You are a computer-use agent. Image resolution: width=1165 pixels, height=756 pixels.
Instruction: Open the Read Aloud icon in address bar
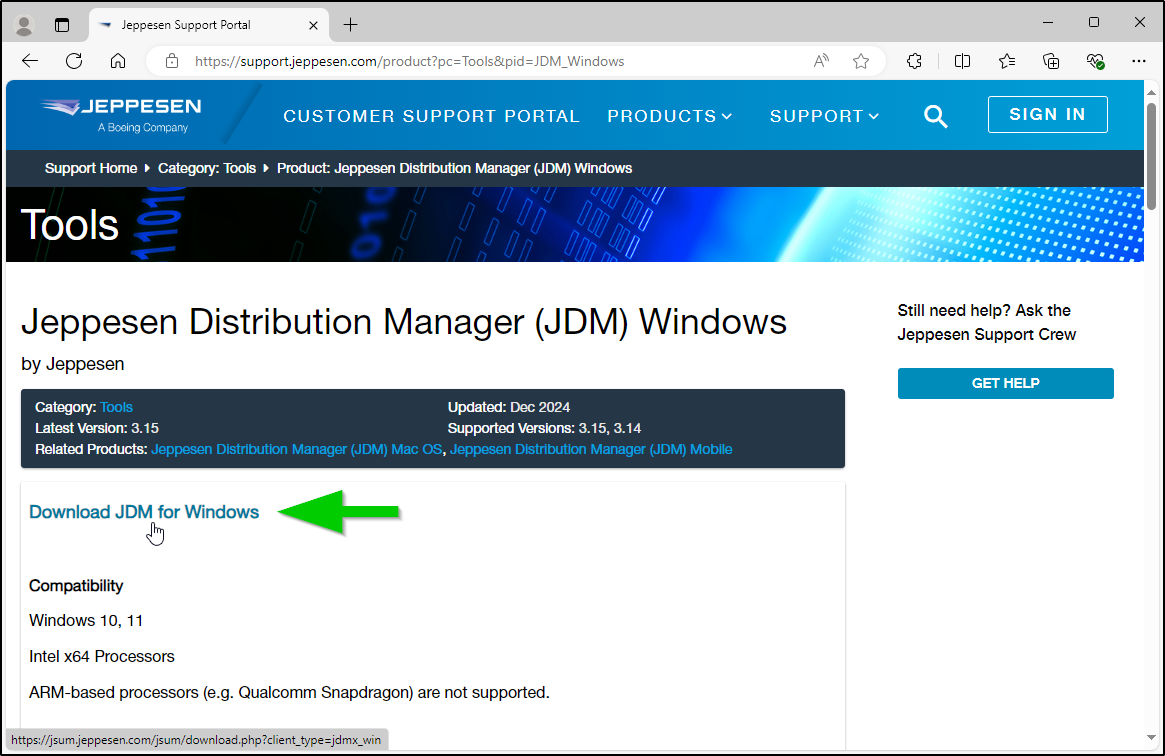pyautogui.click(x=822, y=61)
